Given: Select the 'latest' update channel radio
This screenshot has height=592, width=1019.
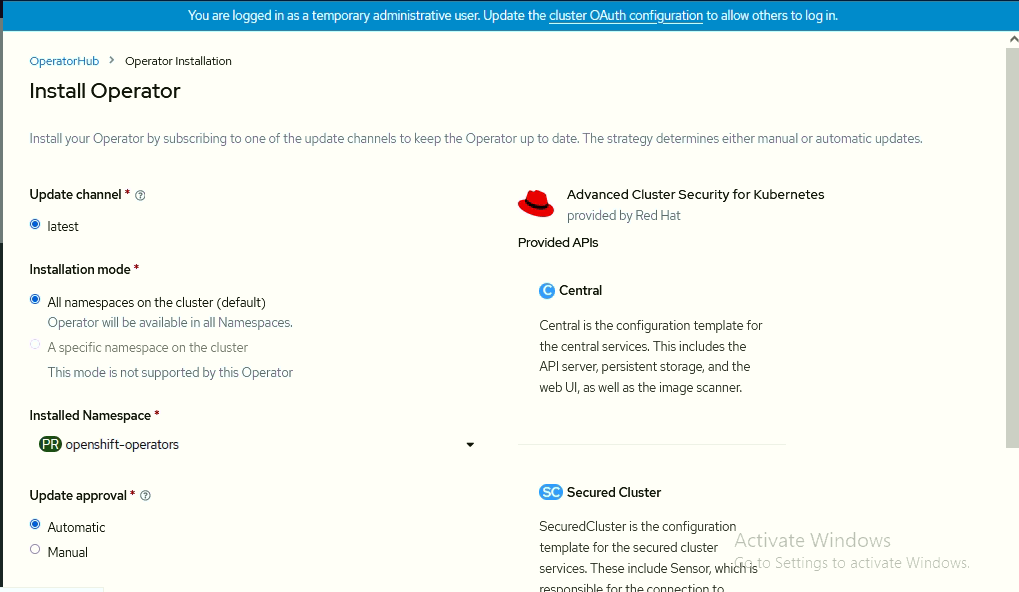Looking at the screenshot, I should (36, 225).
